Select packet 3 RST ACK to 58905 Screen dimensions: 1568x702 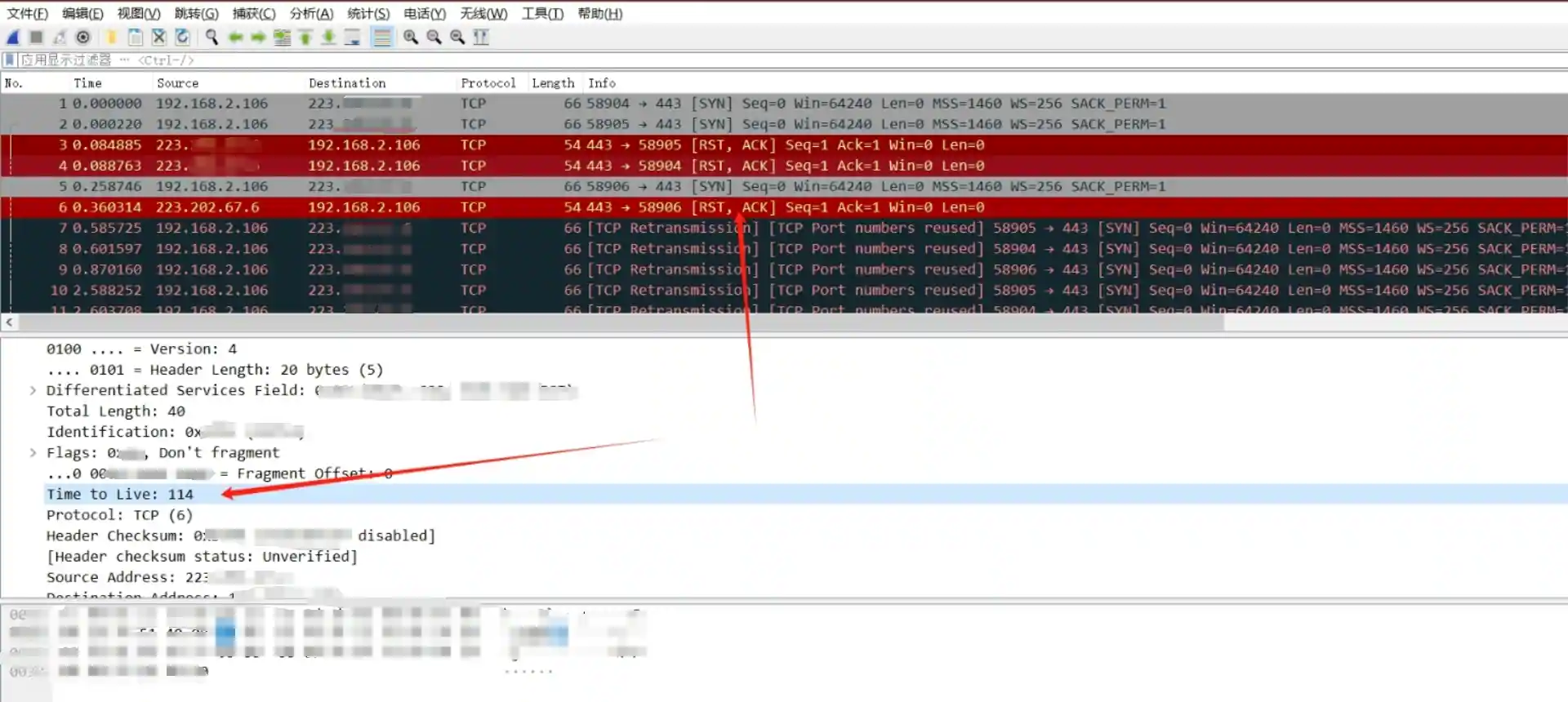coord(784,144)
